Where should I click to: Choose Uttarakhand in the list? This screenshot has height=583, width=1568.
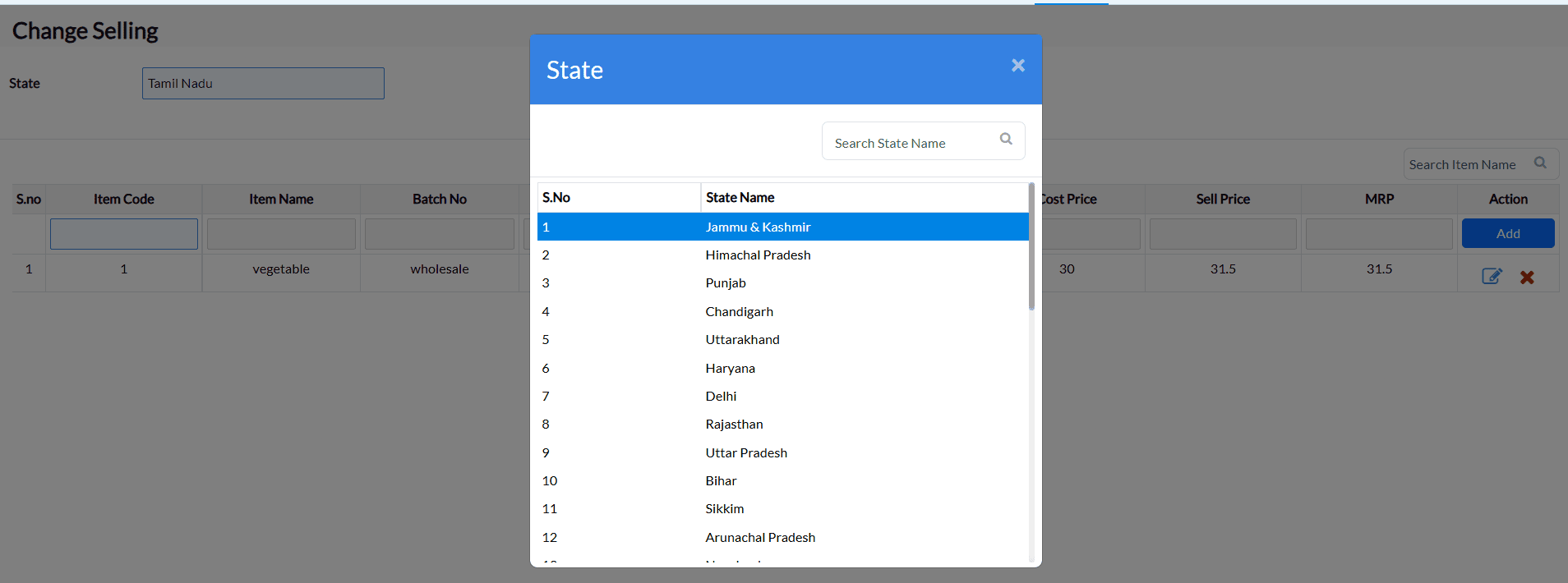pyautogui.click(x=742, y=340)
